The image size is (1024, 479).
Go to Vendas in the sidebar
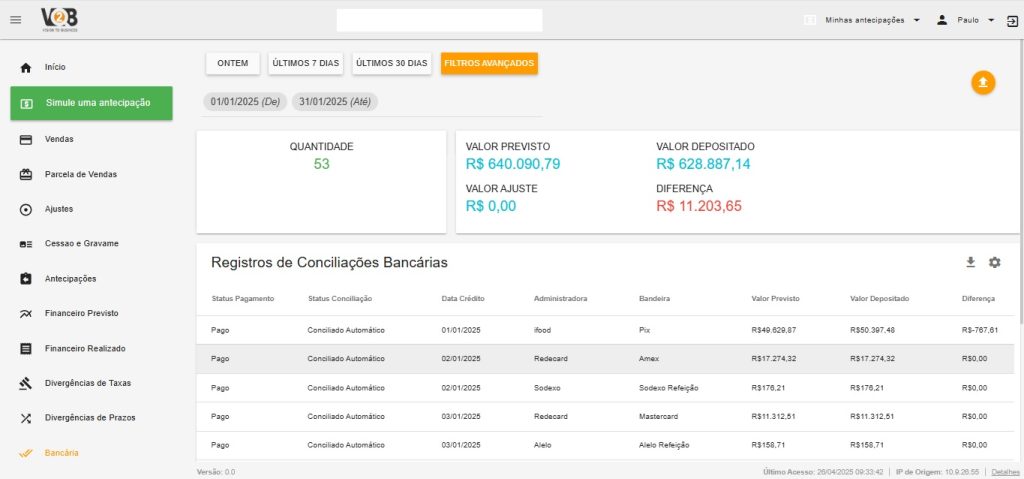[x=59, y=139]
